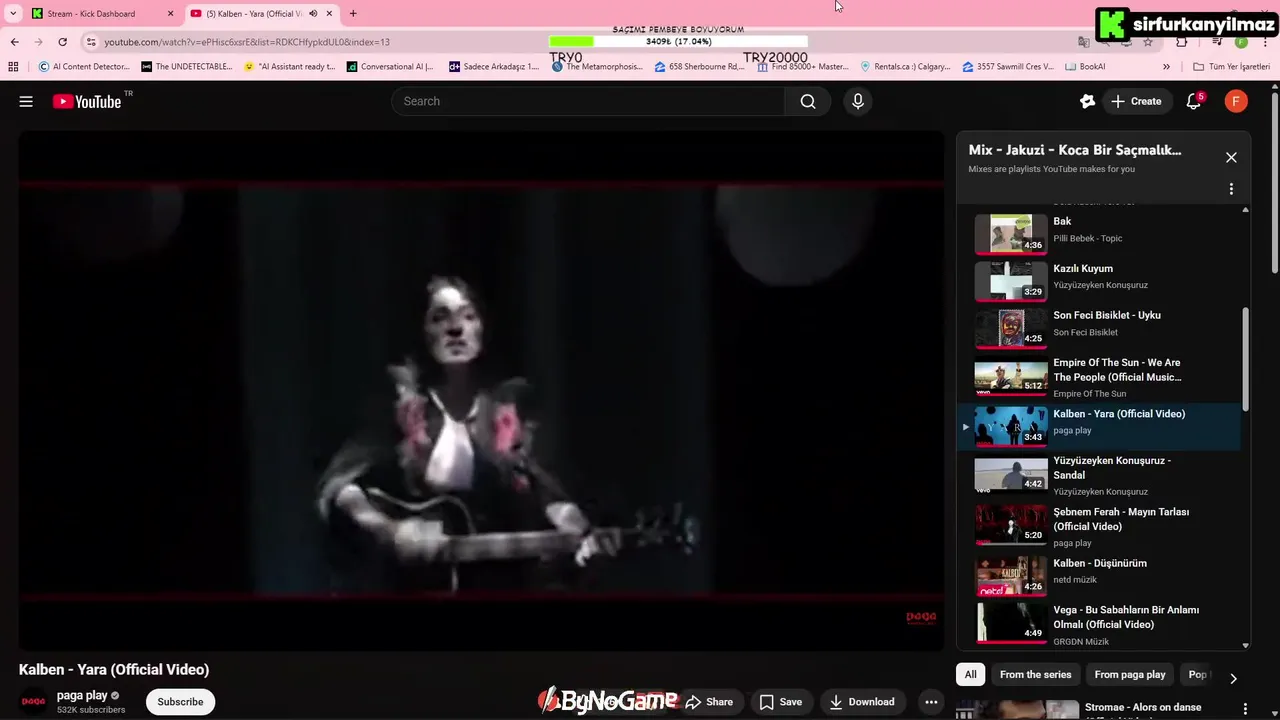
Task: Click the Subscribe button
Action: [180, 702]
